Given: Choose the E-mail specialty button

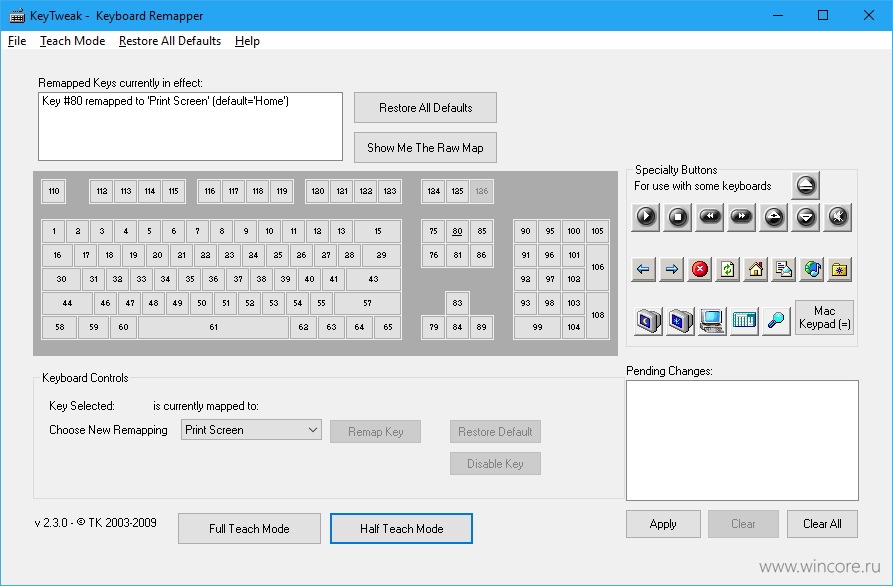Looking at the screenshot, I should 784,269.
